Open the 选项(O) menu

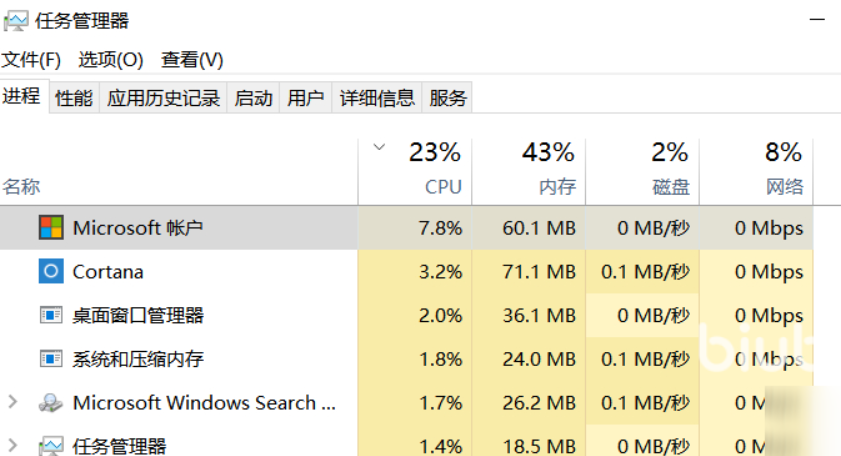pos(111,60)
